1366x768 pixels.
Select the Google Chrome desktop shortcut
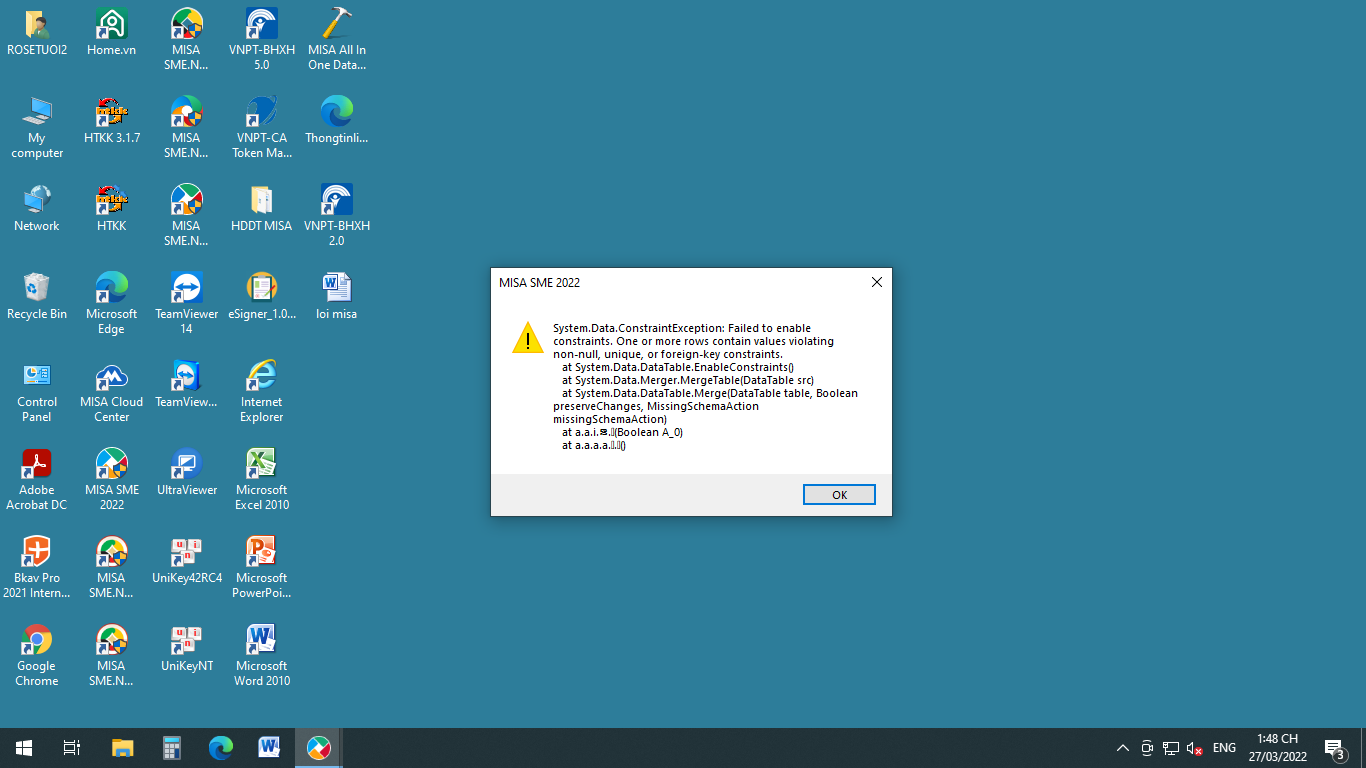click(37, 656)
